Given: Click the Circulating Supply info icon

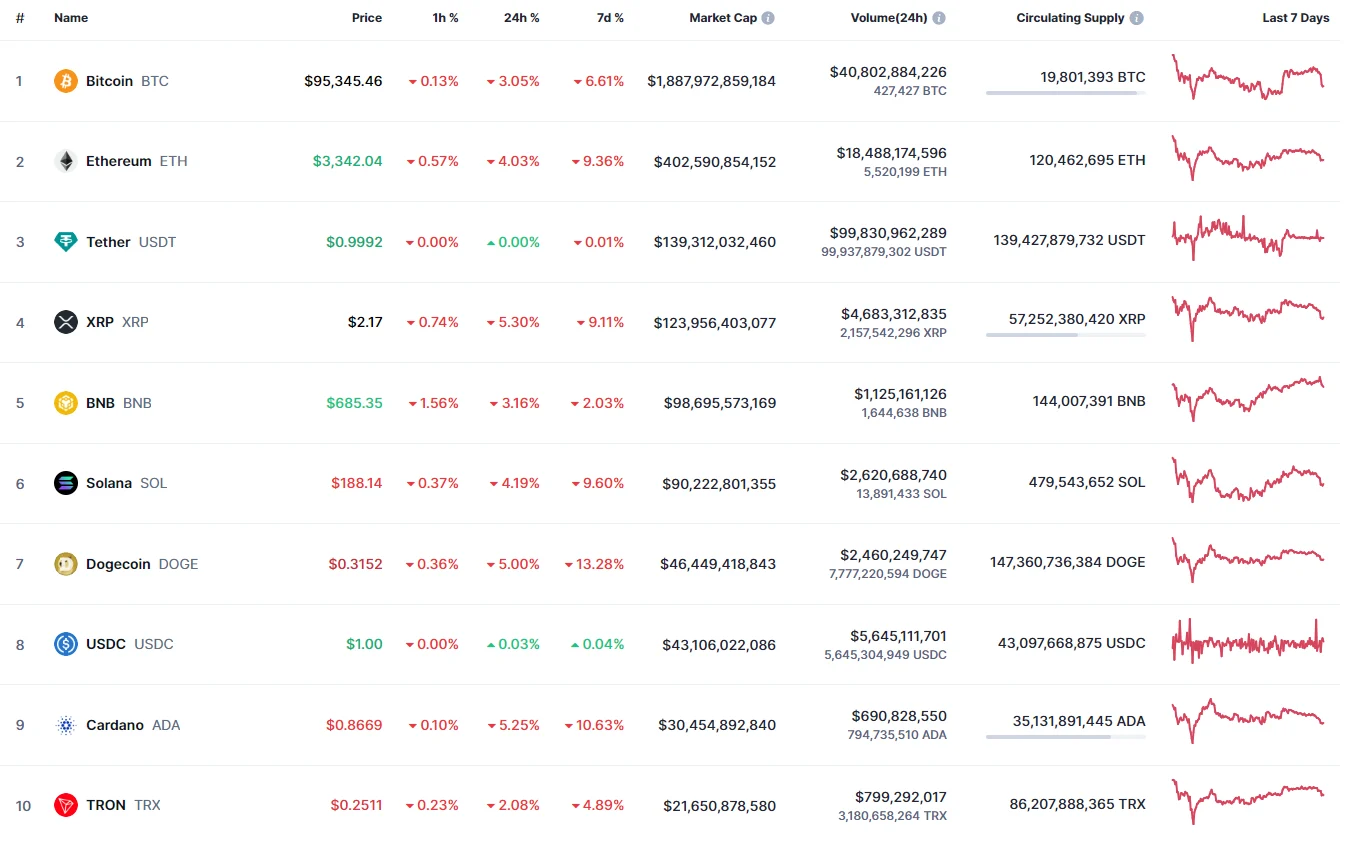Looking at the screenshot, I should (x=1137, y=18).
